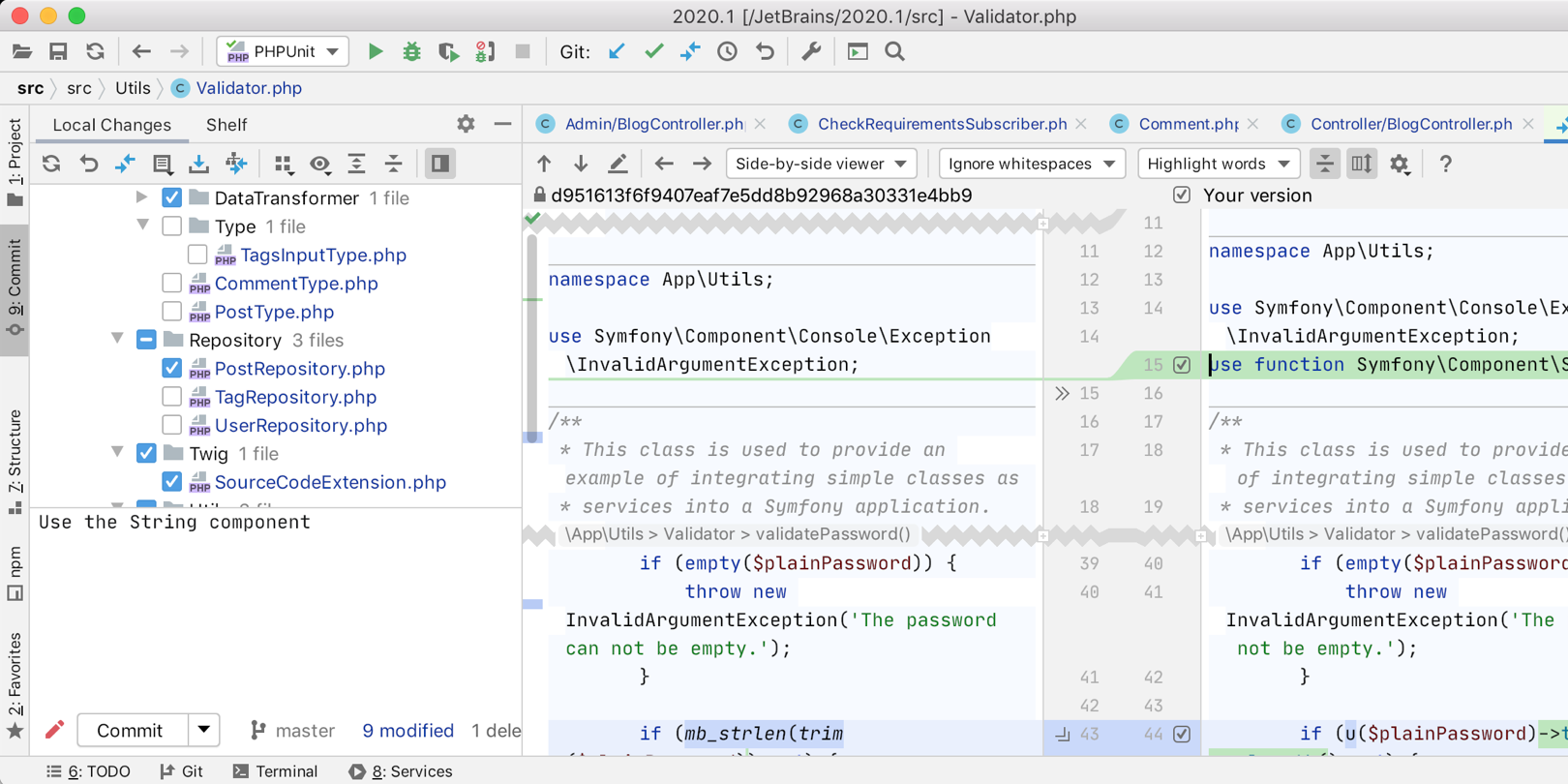Shelve changes with the download icon
The height and width of the screenshot is (784, 1568).
pyautogui.click(x=198, y=164)
